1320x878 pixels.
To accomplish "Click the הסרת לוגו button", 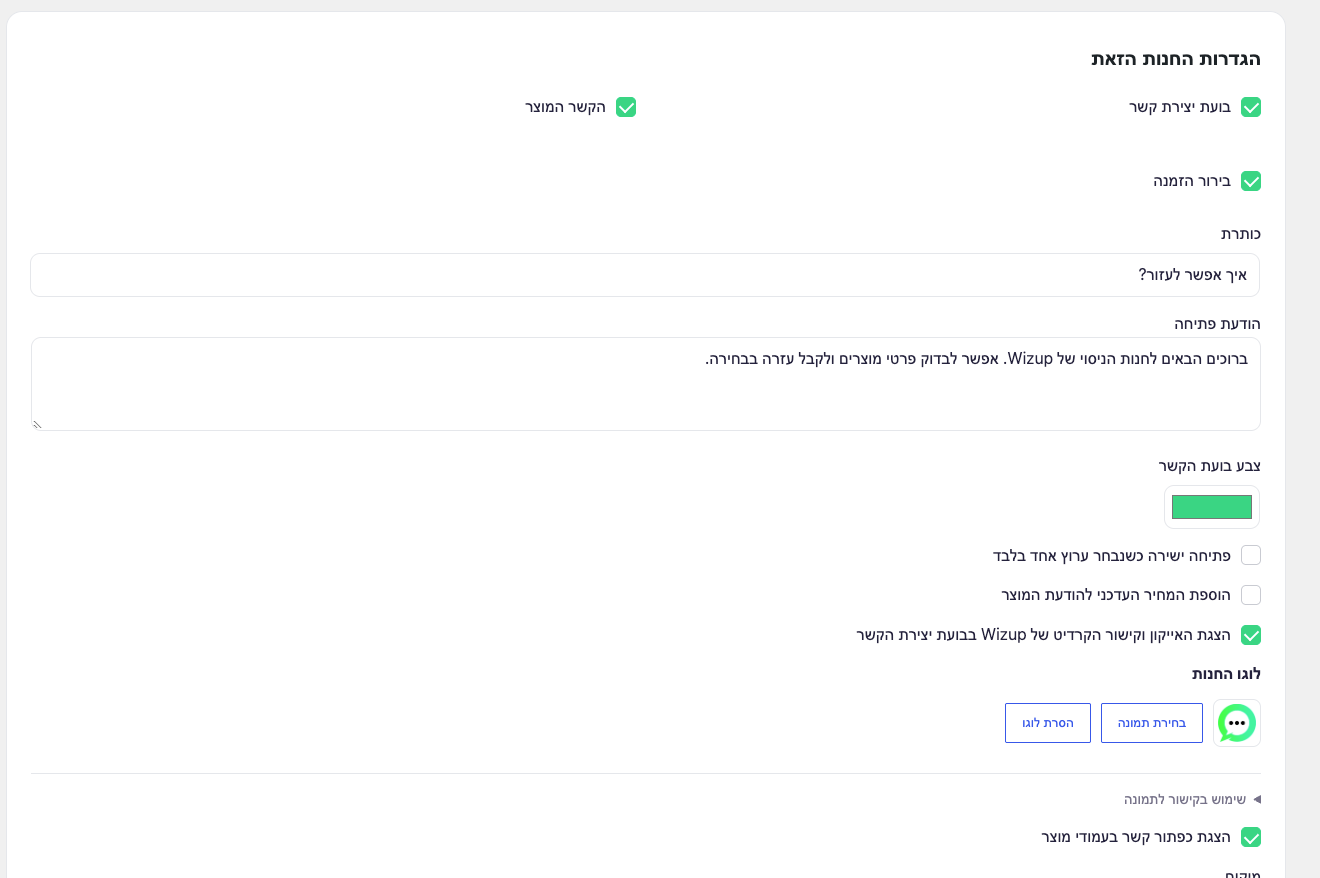I will (1048, 723).
